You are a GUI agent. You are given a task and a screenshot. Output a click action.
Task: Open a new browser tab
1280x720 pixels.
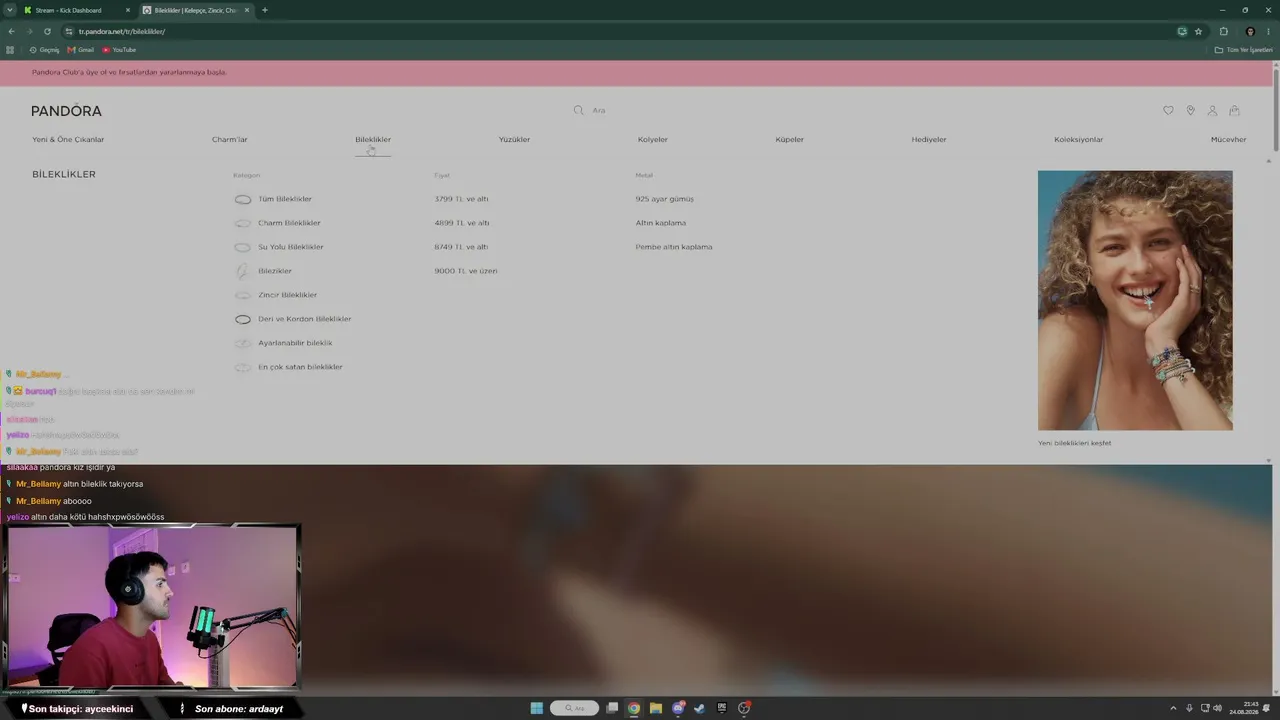pyautogui.click(x=265, y=10)
